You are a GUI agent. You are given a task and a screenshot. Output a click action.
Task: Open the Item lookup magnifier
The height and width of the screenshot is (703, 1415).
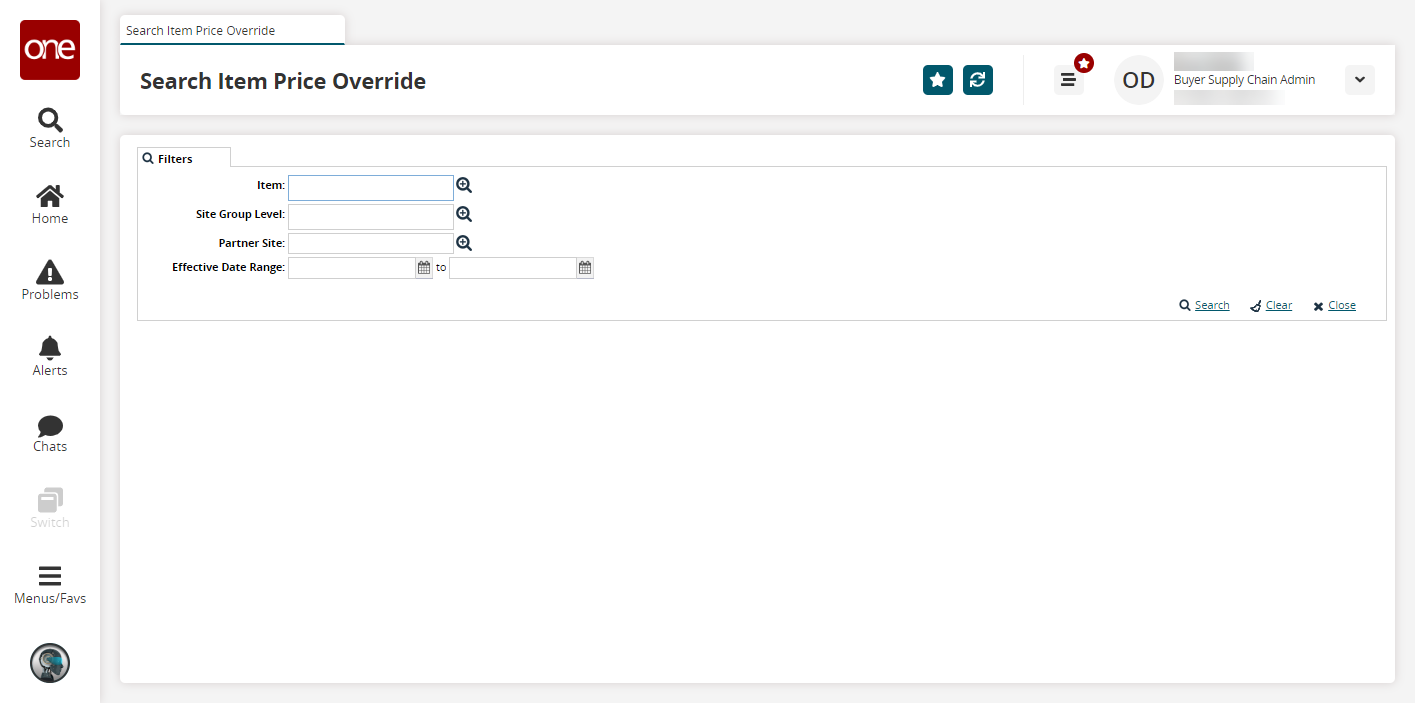(464, 185)
